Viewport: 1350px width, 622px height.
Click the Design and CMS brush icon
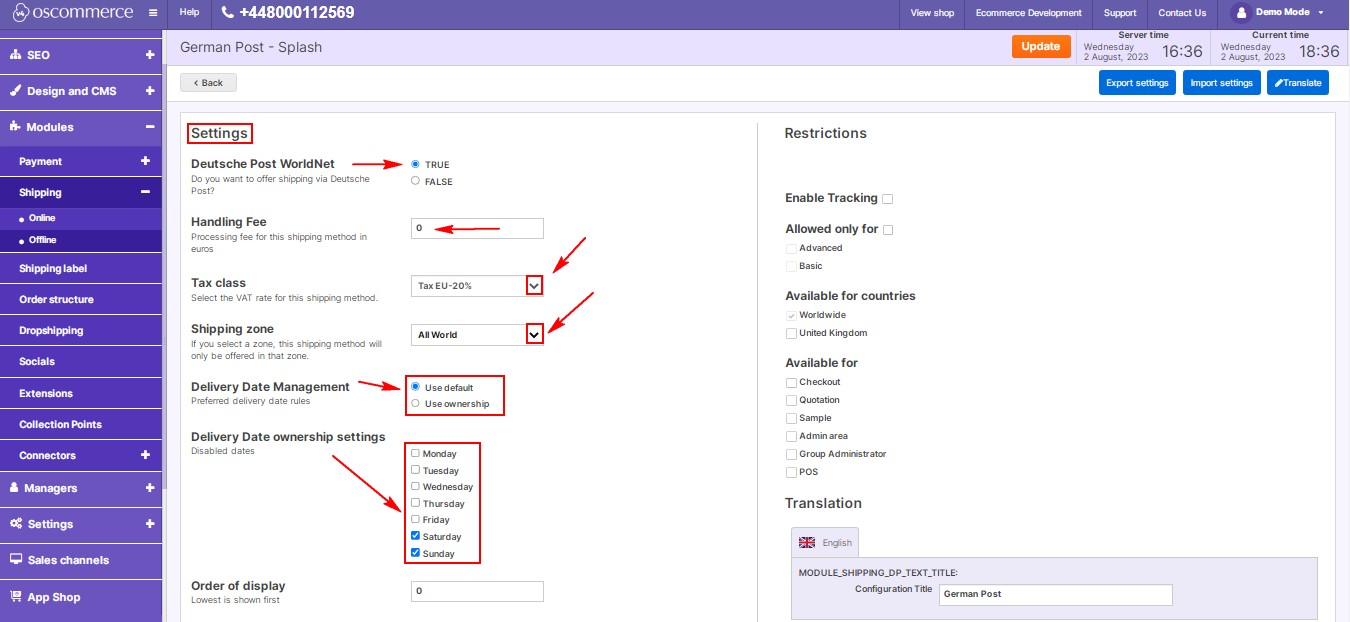click(x=15, y=91)
